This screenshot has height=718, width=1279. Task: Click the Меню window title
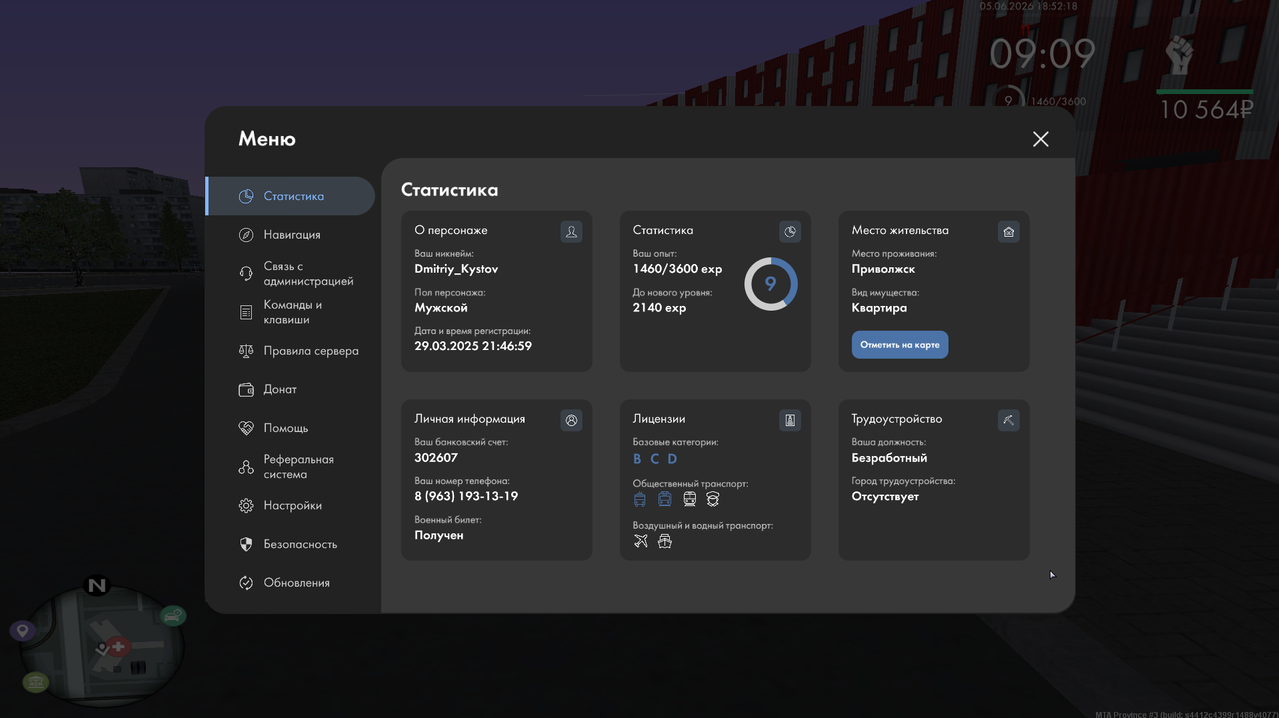click(x=267, y=139)
